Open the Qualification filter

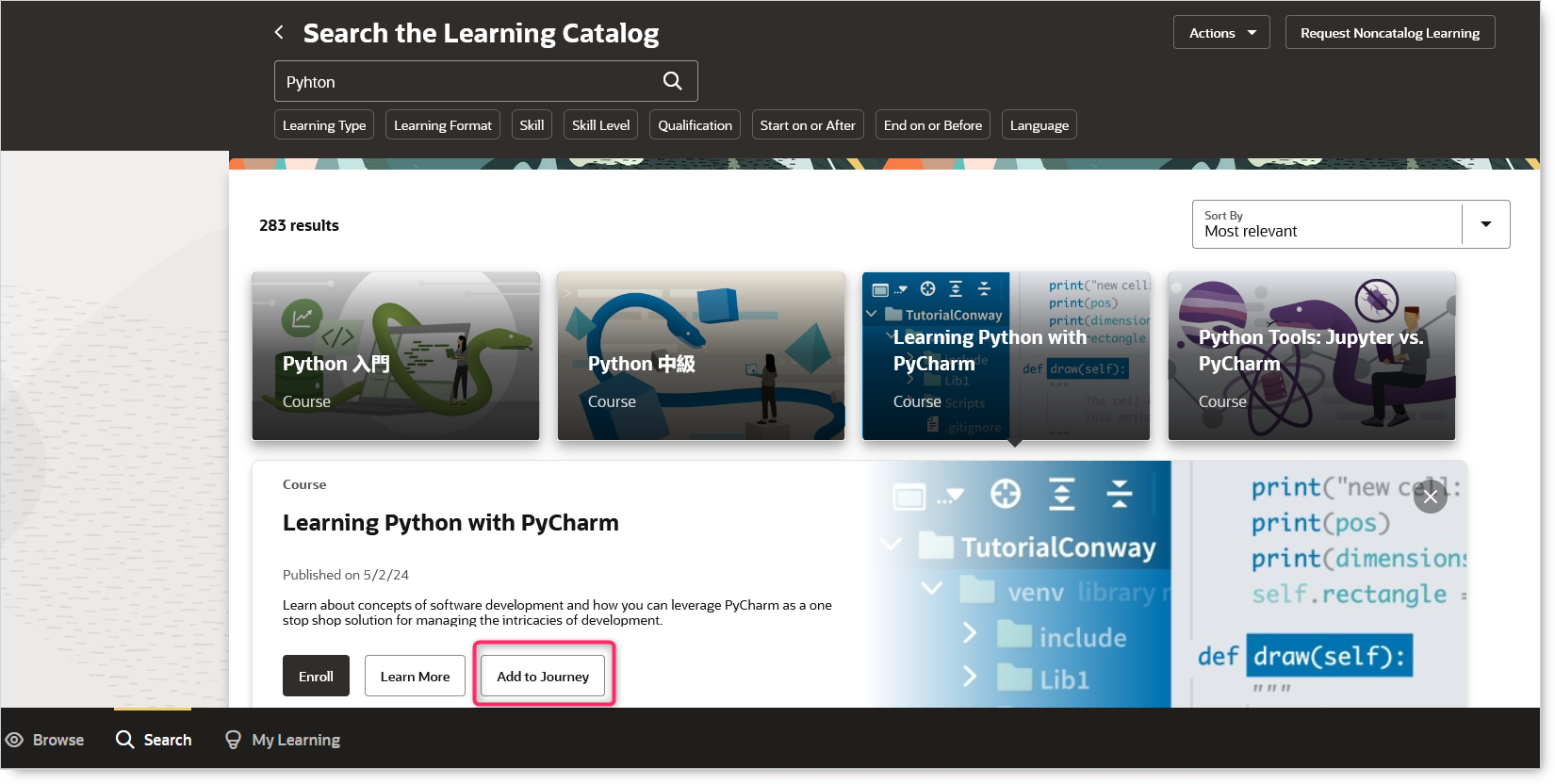coord(695,125)
